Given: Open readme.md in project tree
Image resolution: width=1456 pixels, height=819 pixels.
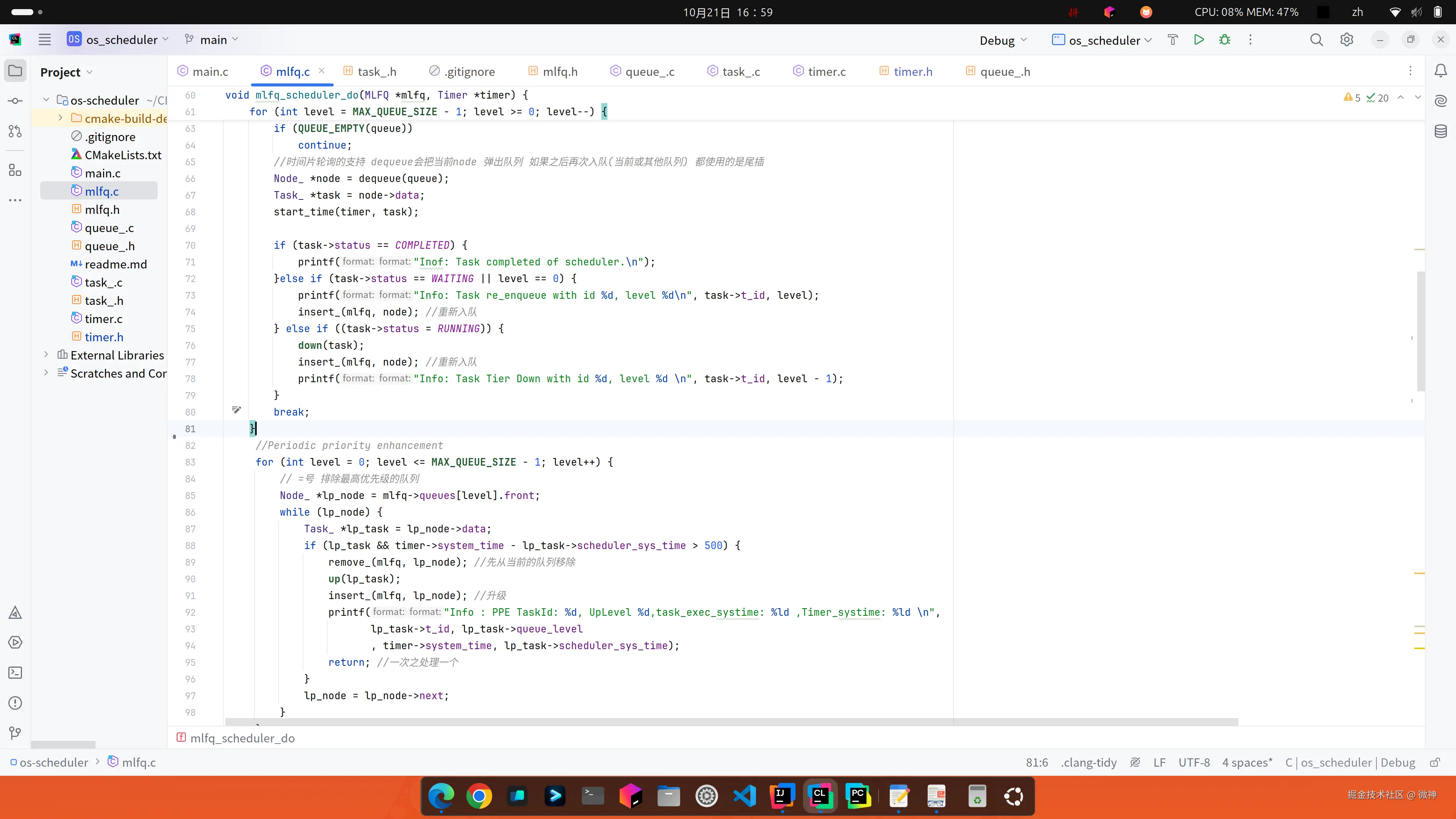Looking at the screenshot, I should pyautogui.click(x=115, y=265).
